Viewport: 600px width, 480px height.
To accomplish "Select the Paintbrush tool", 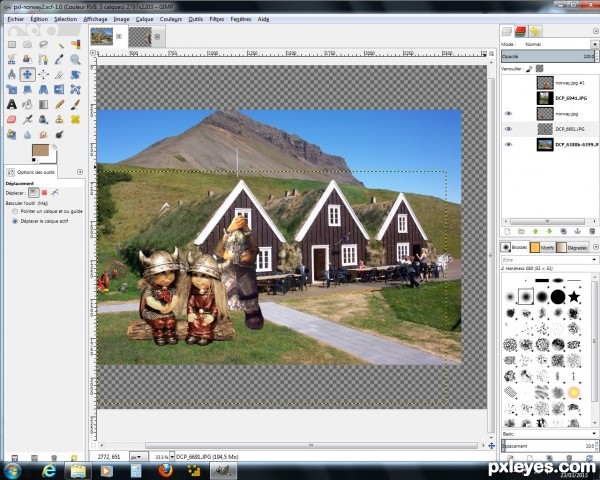I will pos(75,104).
